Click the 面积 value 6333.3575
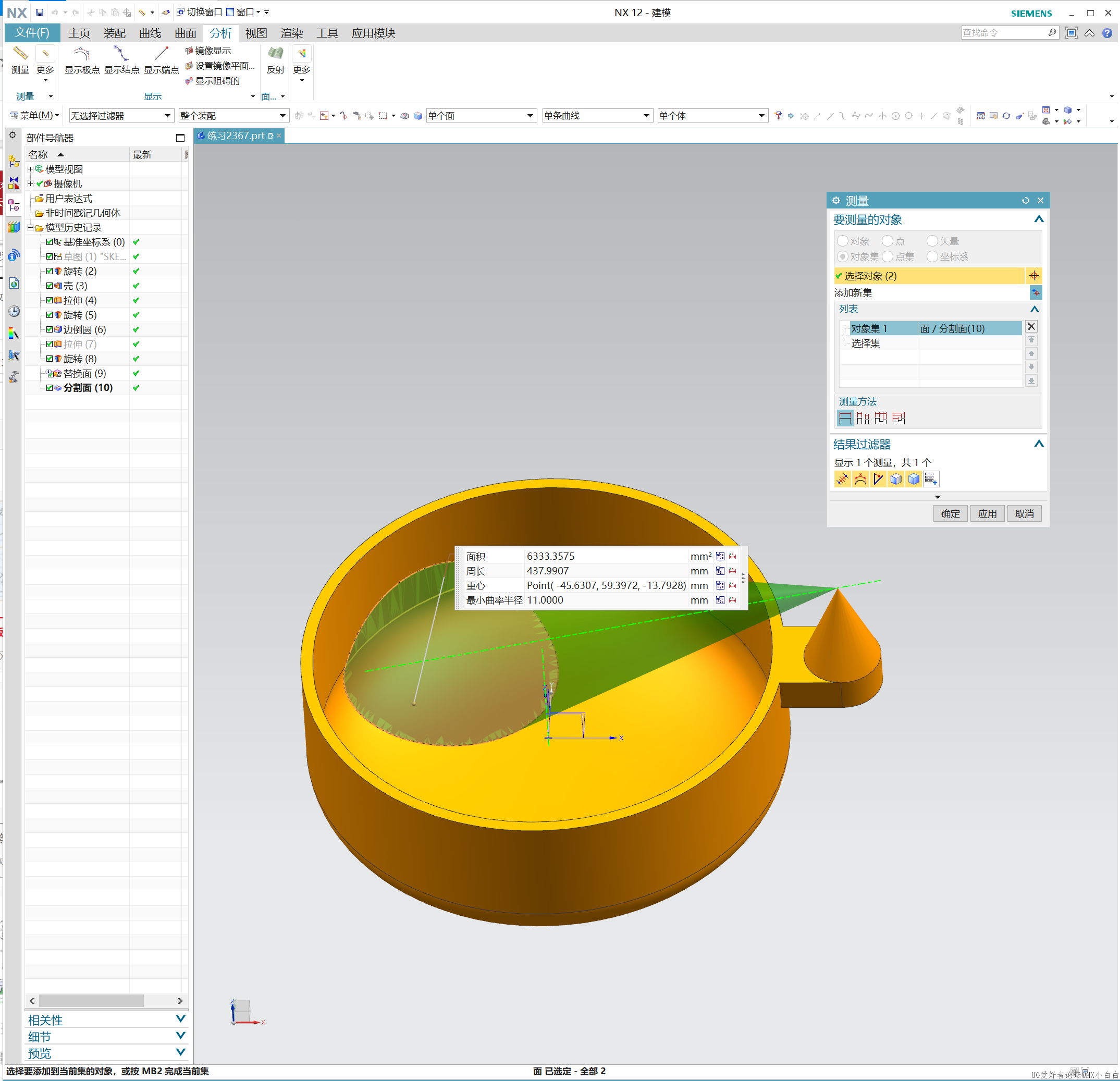The image size is (1120, 1081). [x=550, y=556]
